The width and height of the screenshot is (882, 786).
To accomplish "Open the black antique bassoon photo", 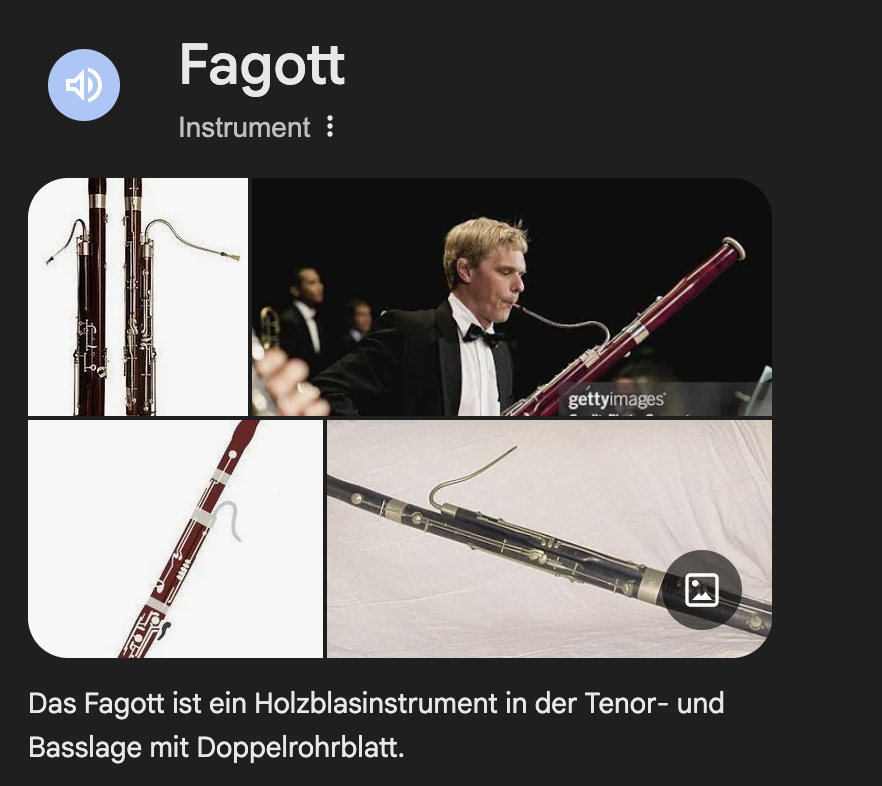I will click(x=550, y=539).
